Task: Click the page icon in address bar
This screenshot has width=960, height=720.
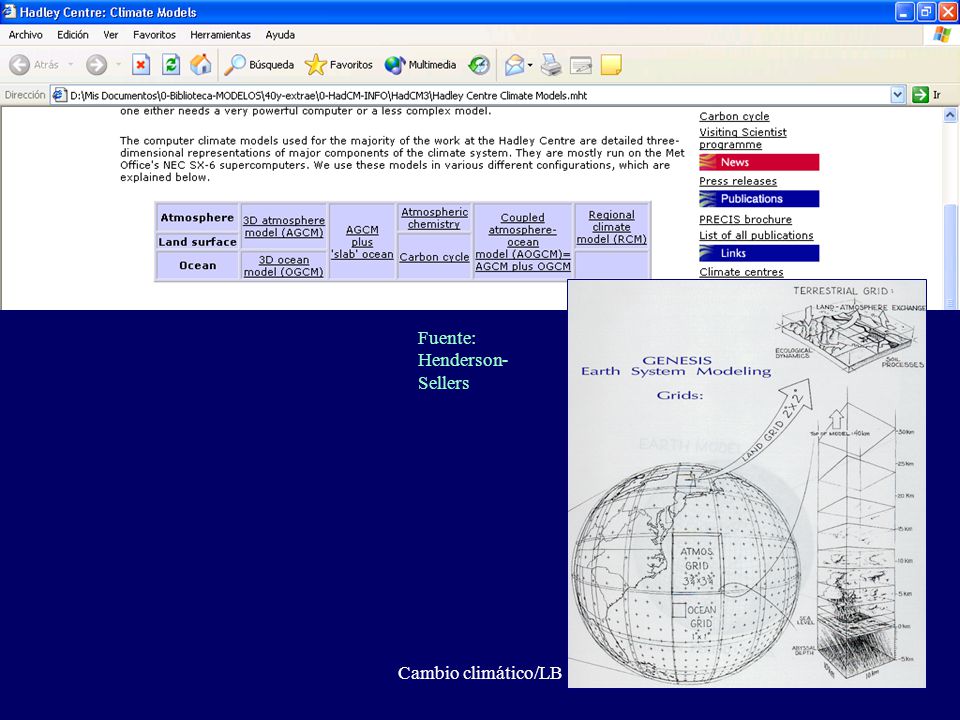Action: coord(59,95)
